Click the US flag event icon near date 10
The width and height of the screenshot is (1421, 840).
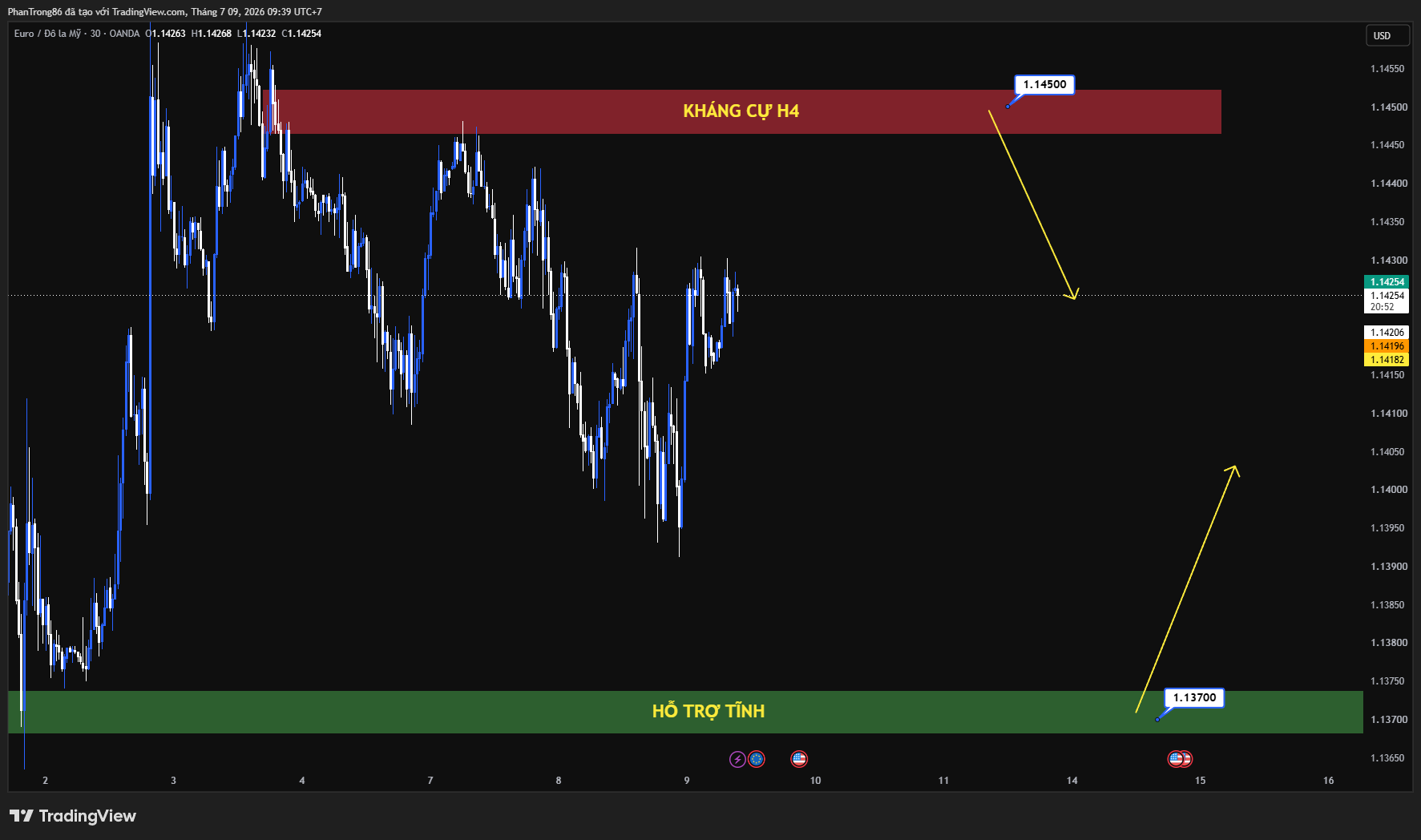click(x=799, y=759)
